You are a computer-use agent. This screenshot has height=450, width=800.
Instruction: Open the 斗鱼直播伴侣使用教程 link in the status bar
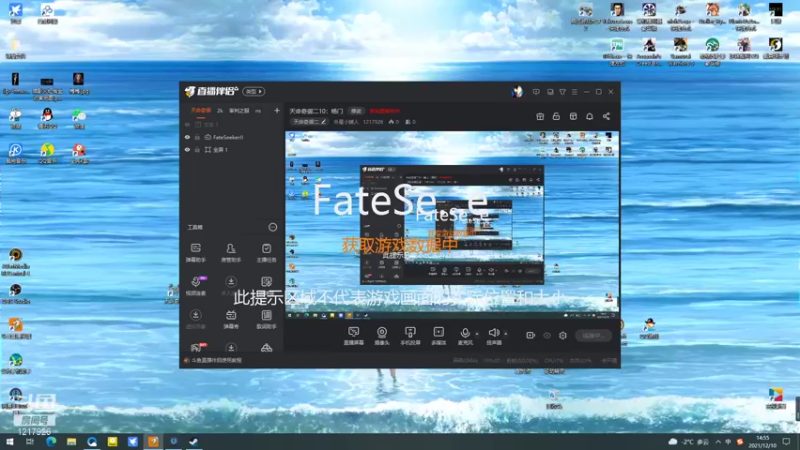point(216,360)
